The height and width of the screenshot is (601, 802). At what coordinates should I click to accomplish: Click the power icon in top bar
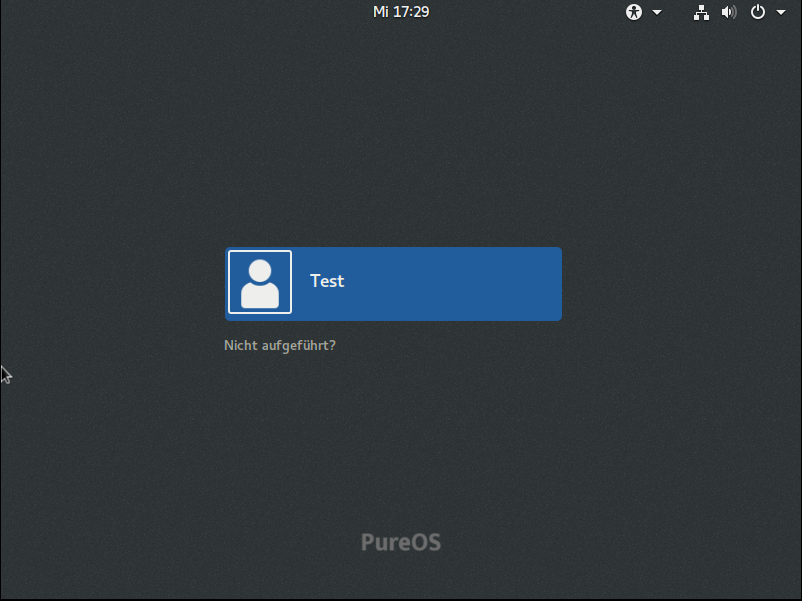coord(758,12)
